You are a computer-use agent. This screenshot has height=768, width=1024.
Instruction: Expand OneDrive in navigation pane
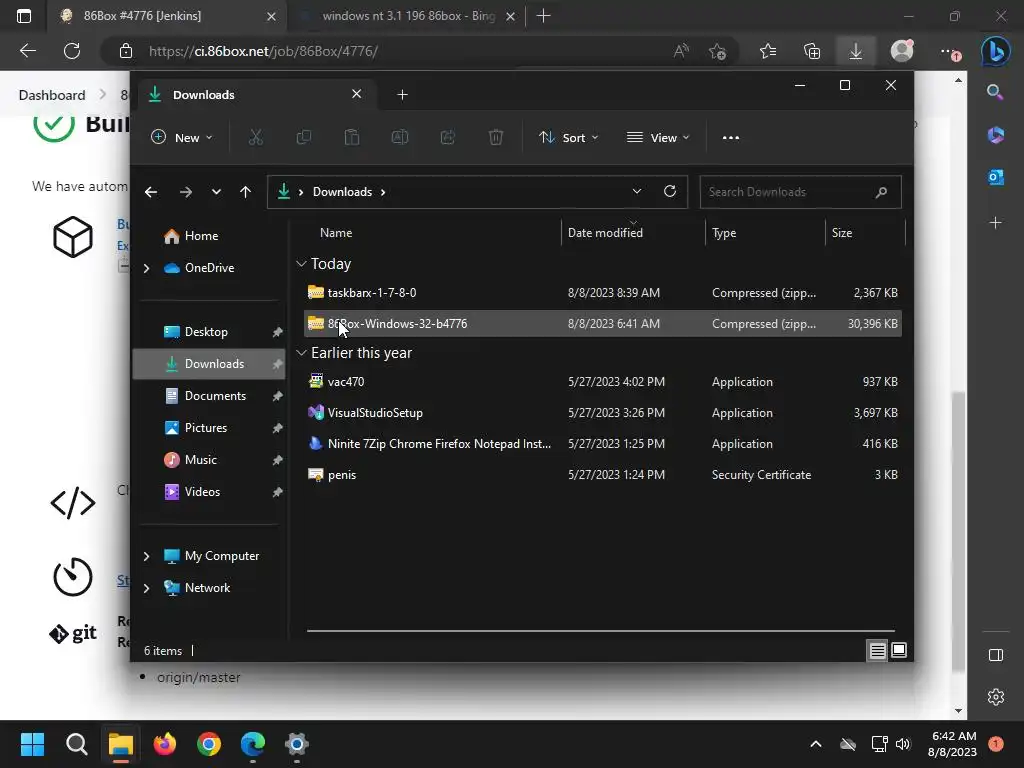click(x=146, y=268)
